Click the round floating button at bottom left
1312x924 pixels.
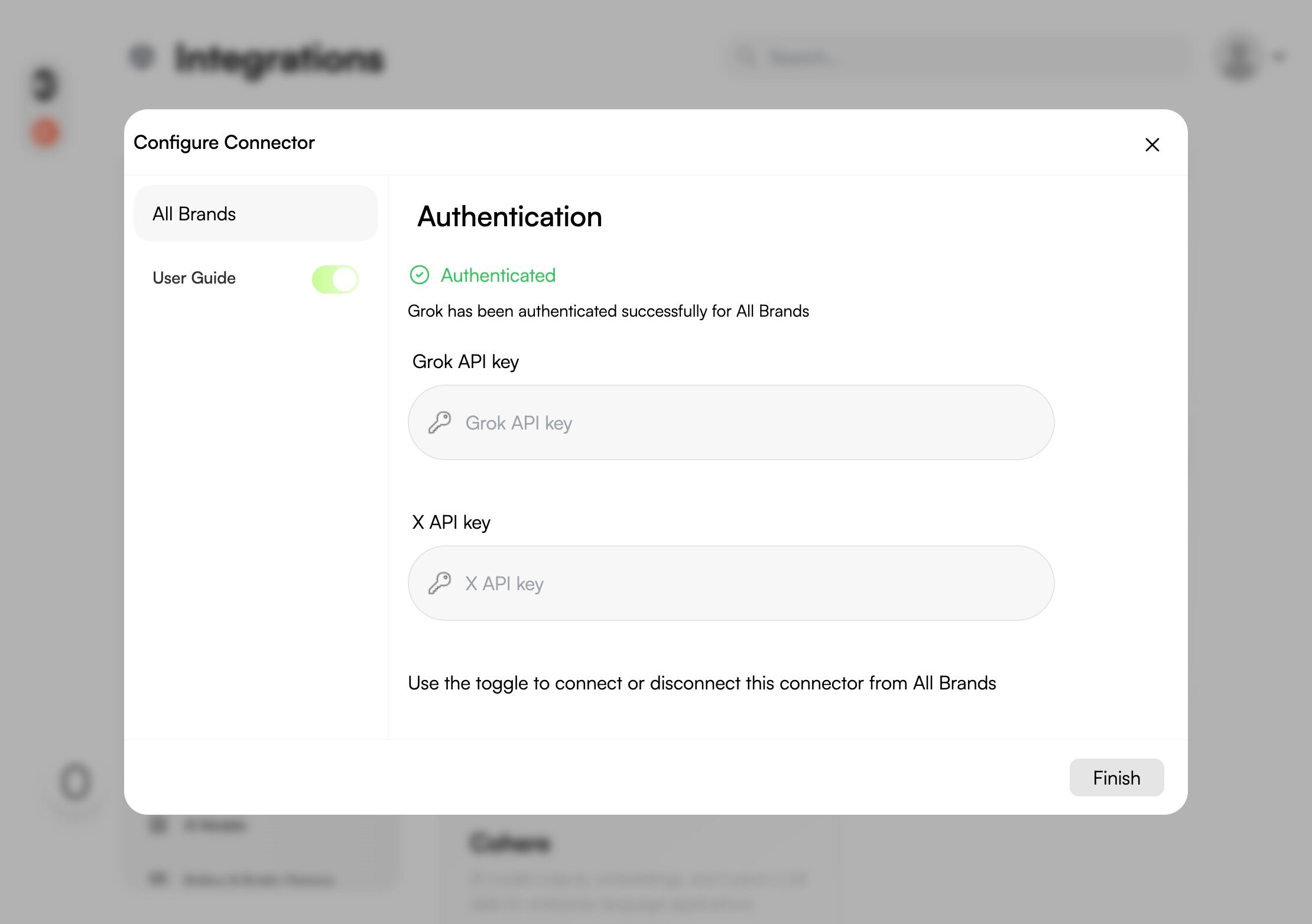point(76,782)
